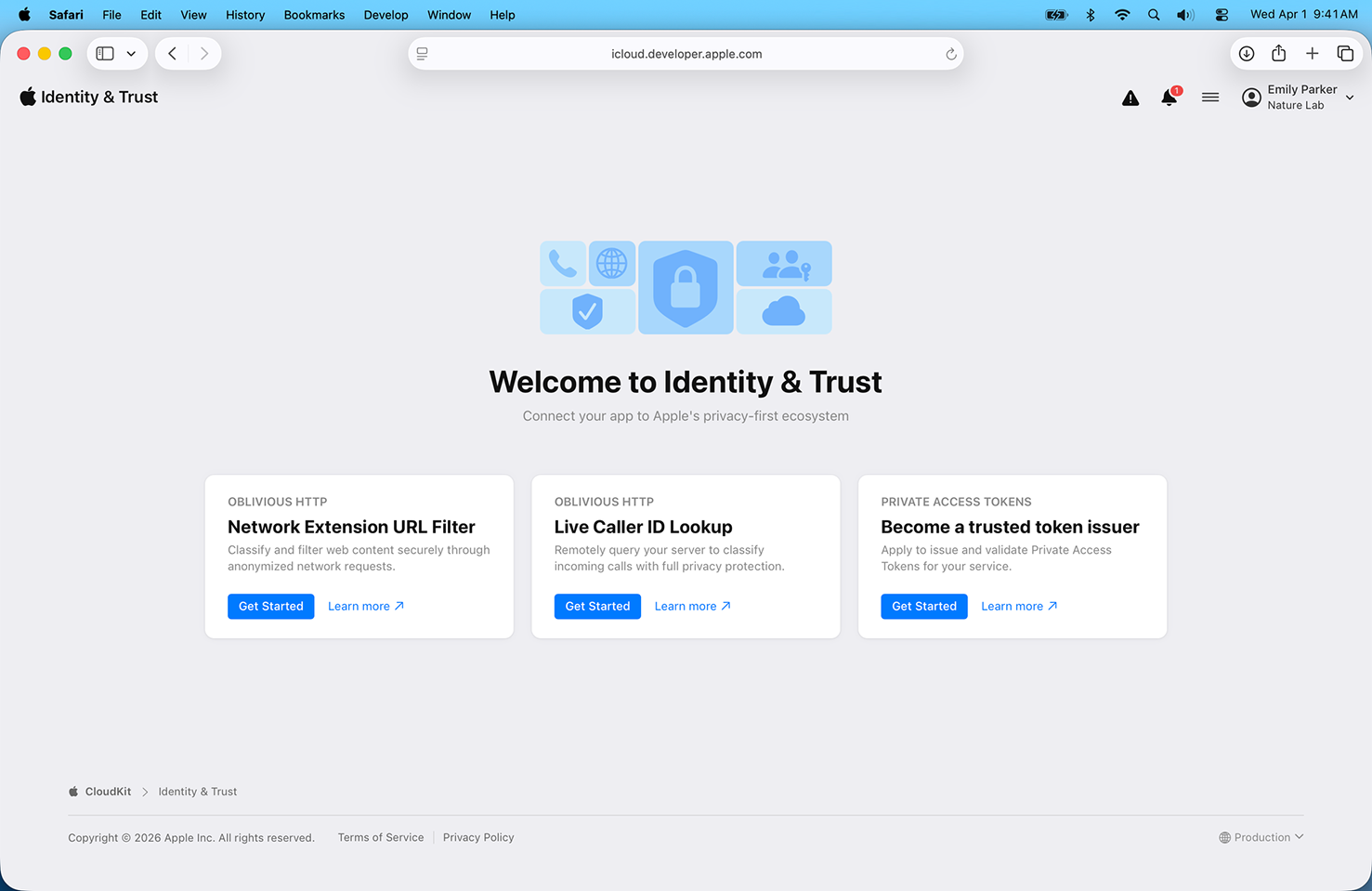Open the Safari menu
This screenshot has height=891, width=1372.
tap(66, 15)
